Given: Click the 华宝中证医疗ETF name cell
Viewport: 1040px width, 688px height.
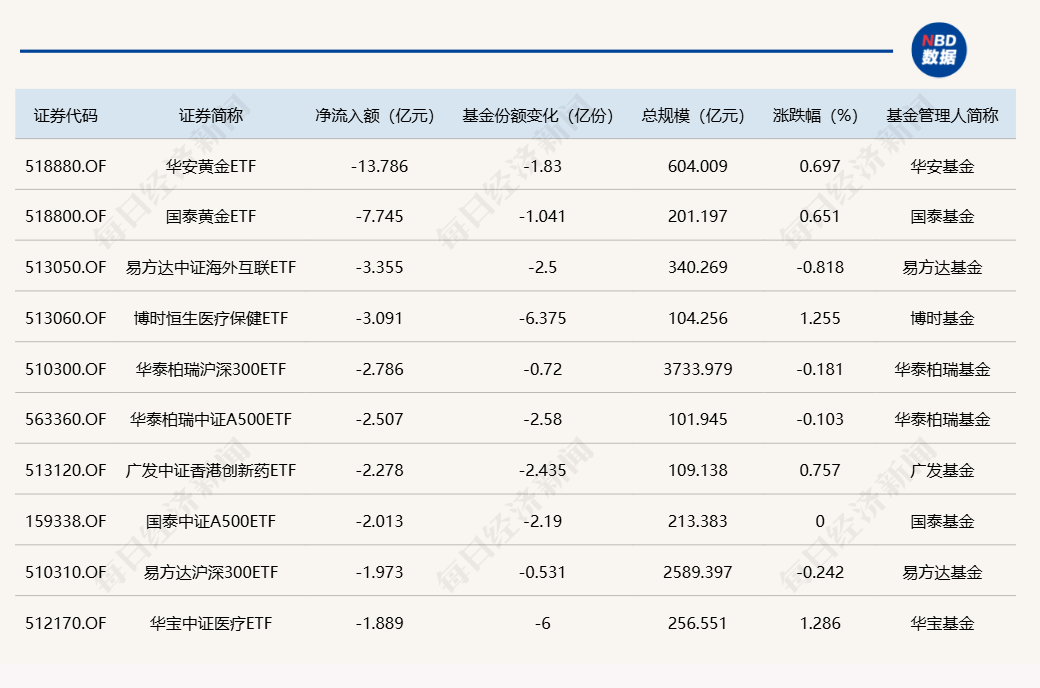Looking at the screenshot, I should click(211, 623).
